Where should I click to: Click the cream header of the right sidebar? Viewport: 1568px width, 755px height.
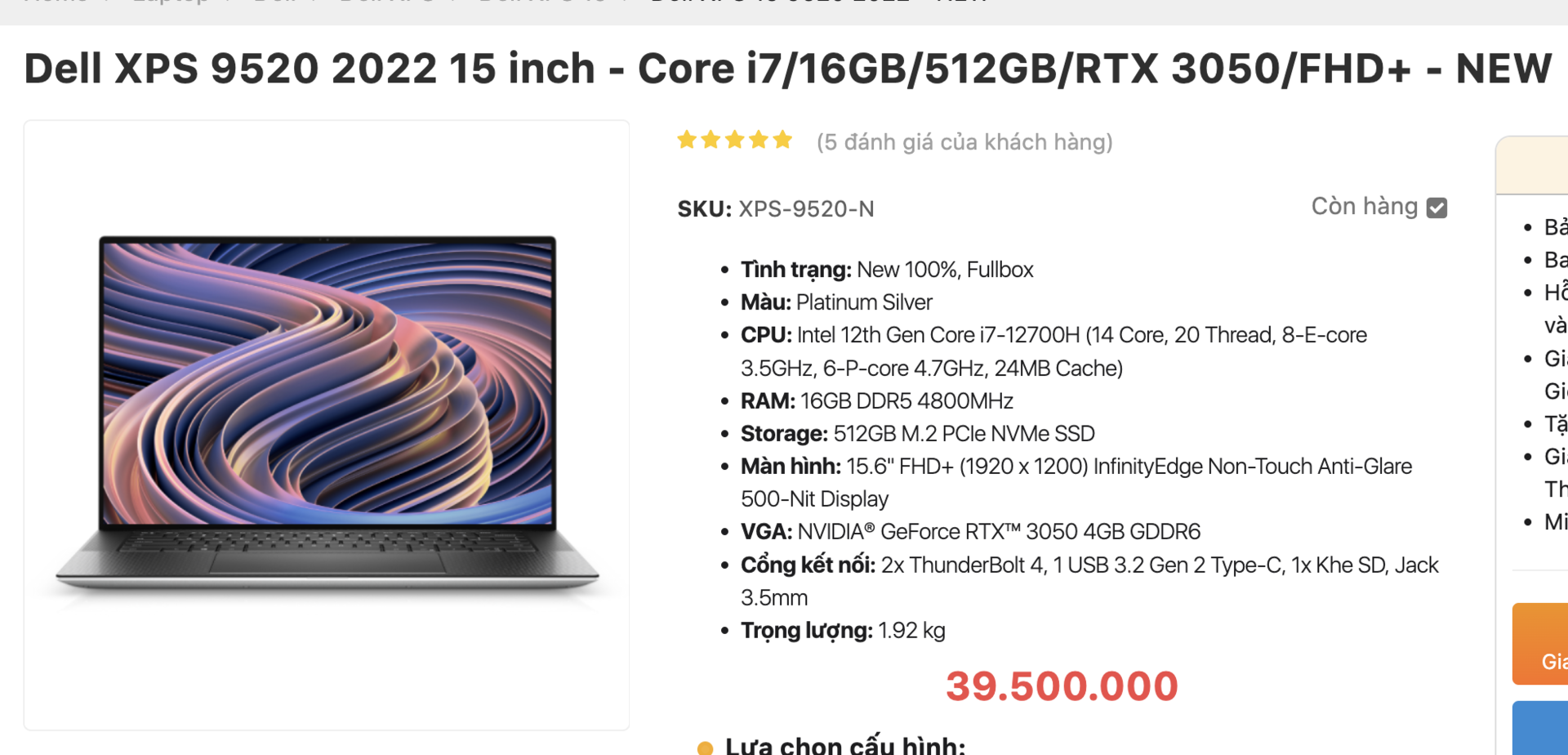click(1532, 165)
